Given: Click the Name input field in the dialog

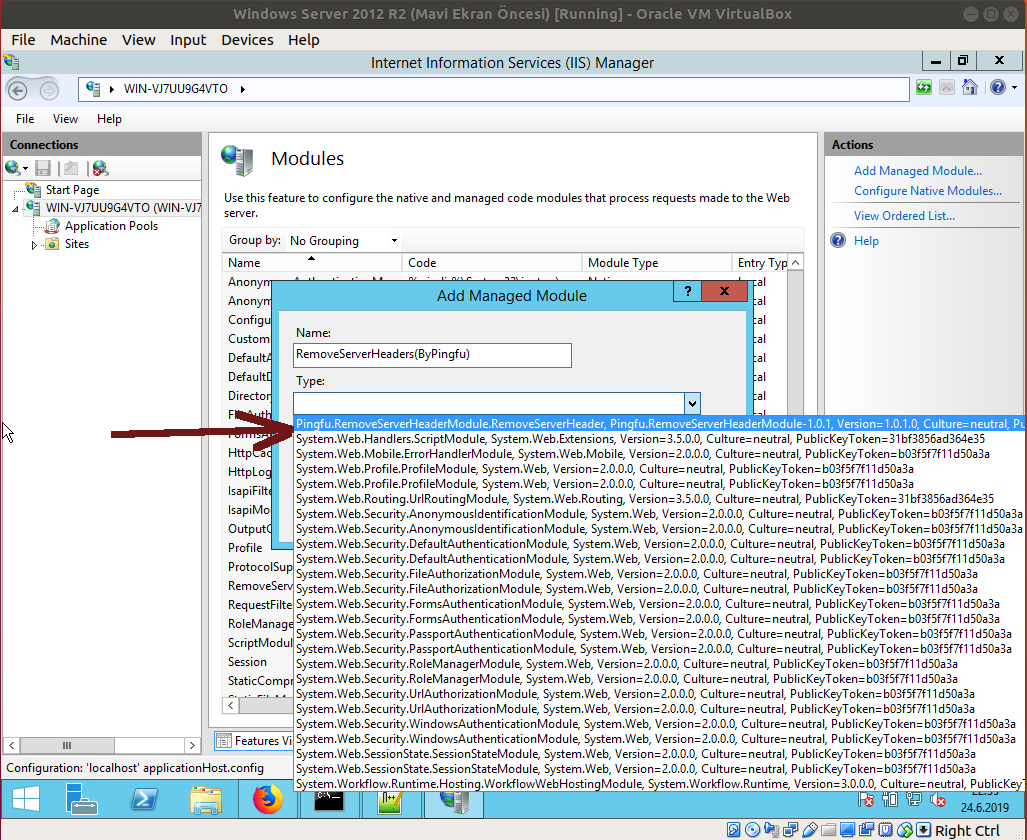Looking at the screenshot, I should (432, 354).
